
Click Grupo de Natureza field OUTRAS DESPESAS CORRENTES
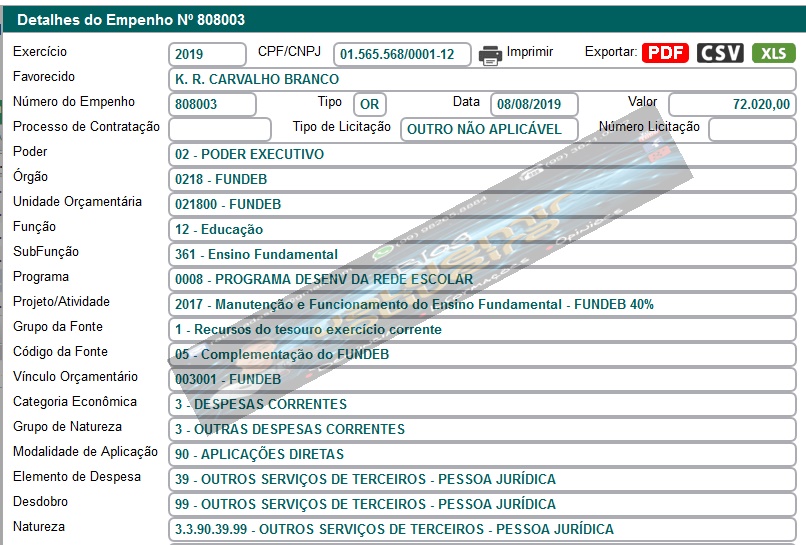[482, 429]
